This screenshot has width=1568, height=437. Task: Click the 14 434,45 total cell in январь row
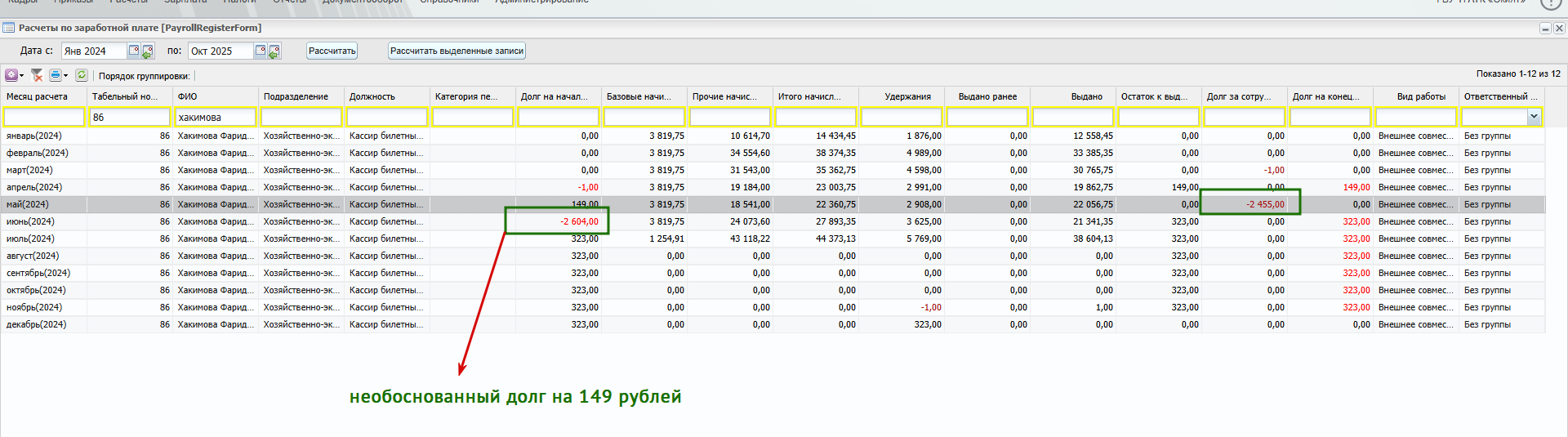point(816,136)
